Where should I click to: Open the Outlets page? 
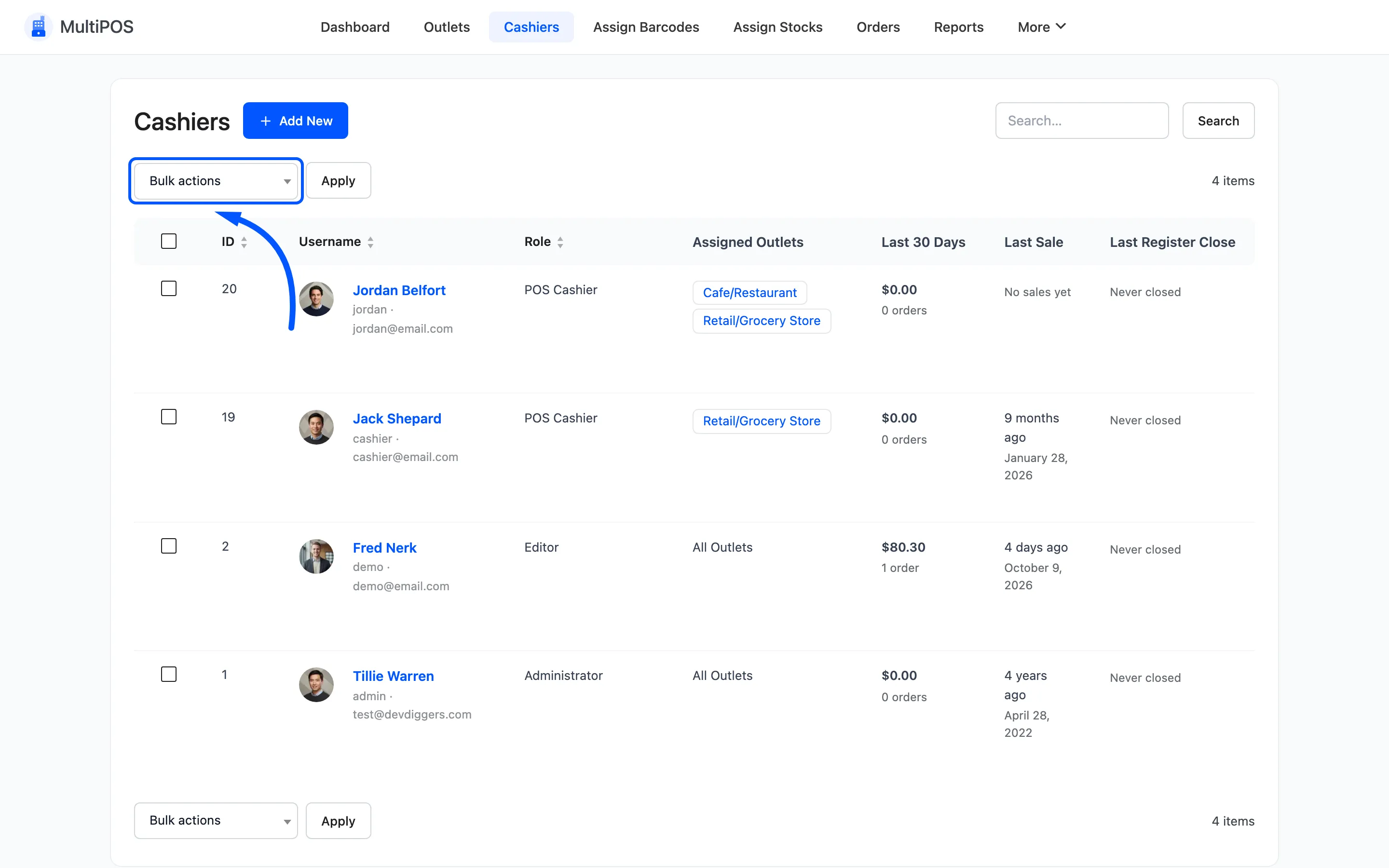pyautogui.click(x=447, y=27)
